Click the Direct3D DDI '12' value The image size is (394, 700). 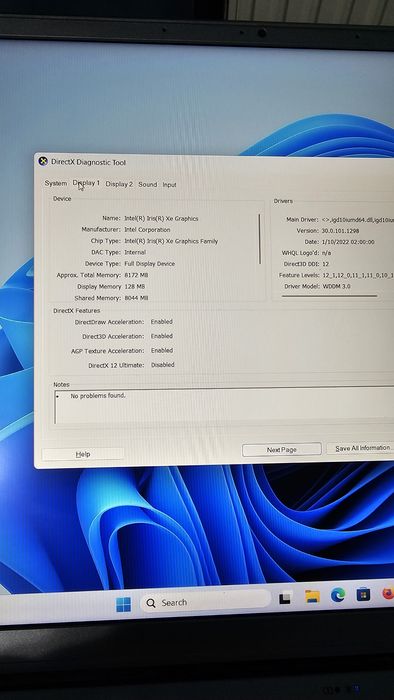tap(325, 264)
